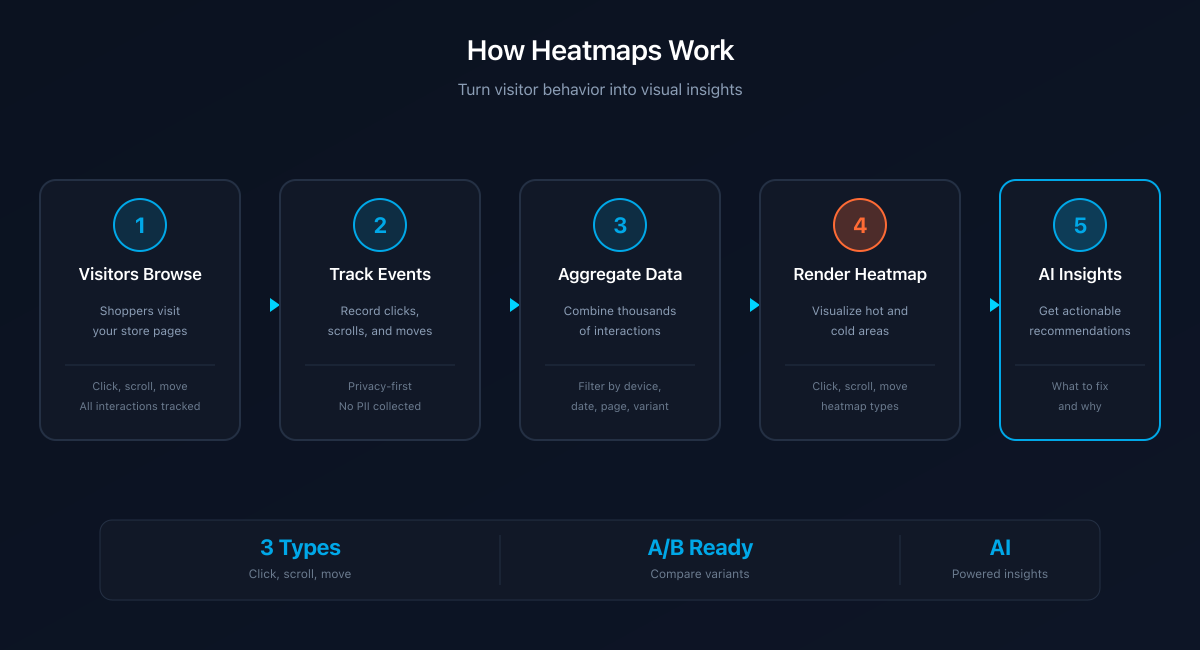Click the number 5 step circle
Screen dimensions: 1200x650
(x=1080, y=225)
